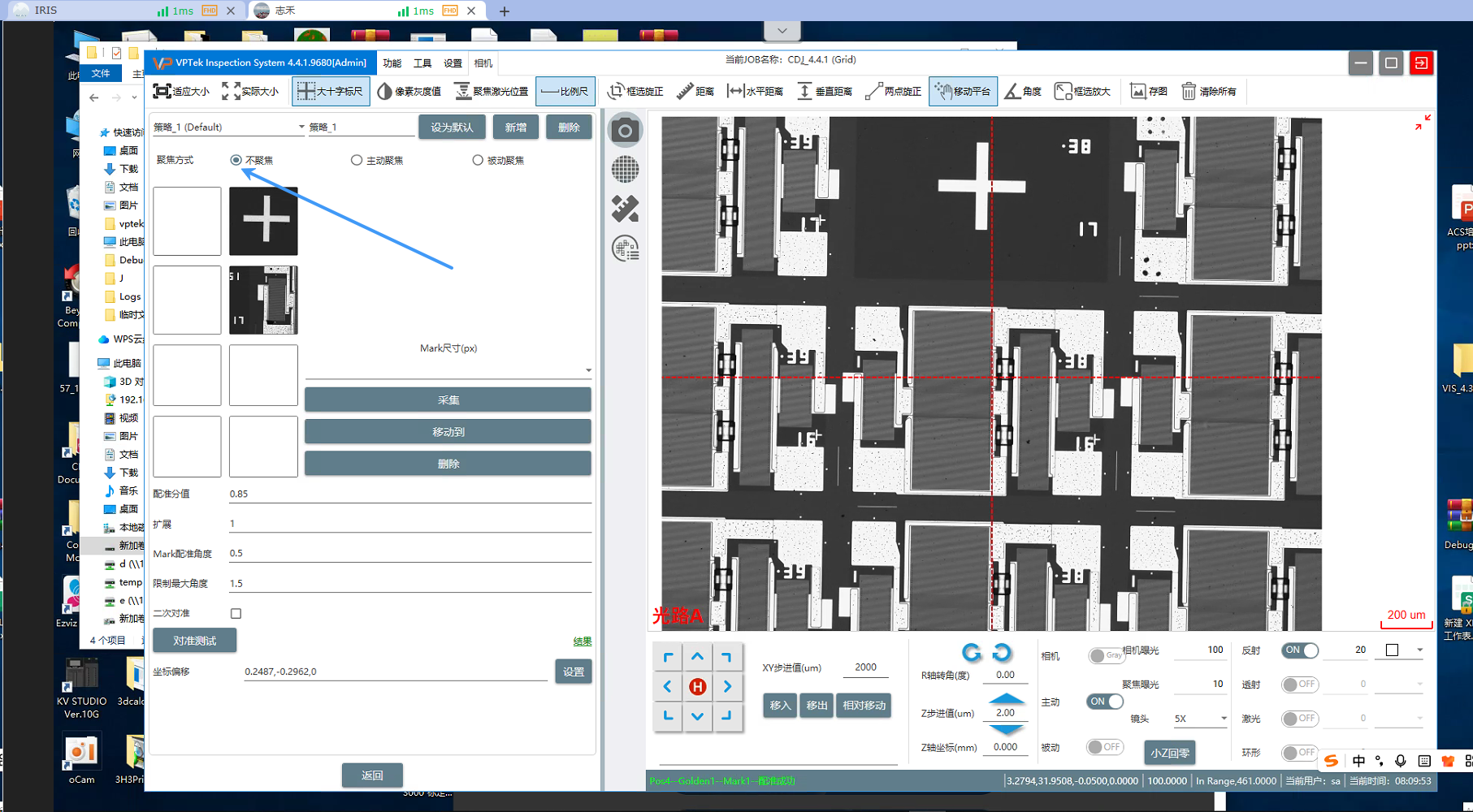This screenshot has width=1473, height=812.
Task: Select the angle (角度) measurement tool
Action: pos(1024,92)
